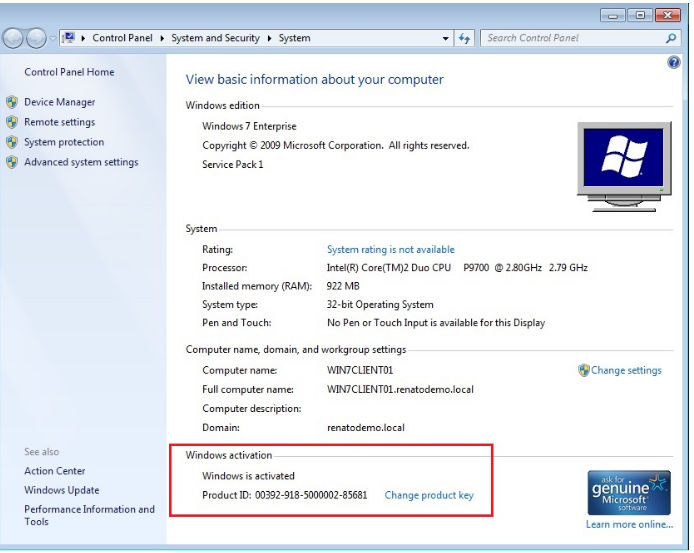Image resolution: width=694 pixels, height=553 pixels.
Task: Open Windows Update link
Action: (x=62, y=490)
